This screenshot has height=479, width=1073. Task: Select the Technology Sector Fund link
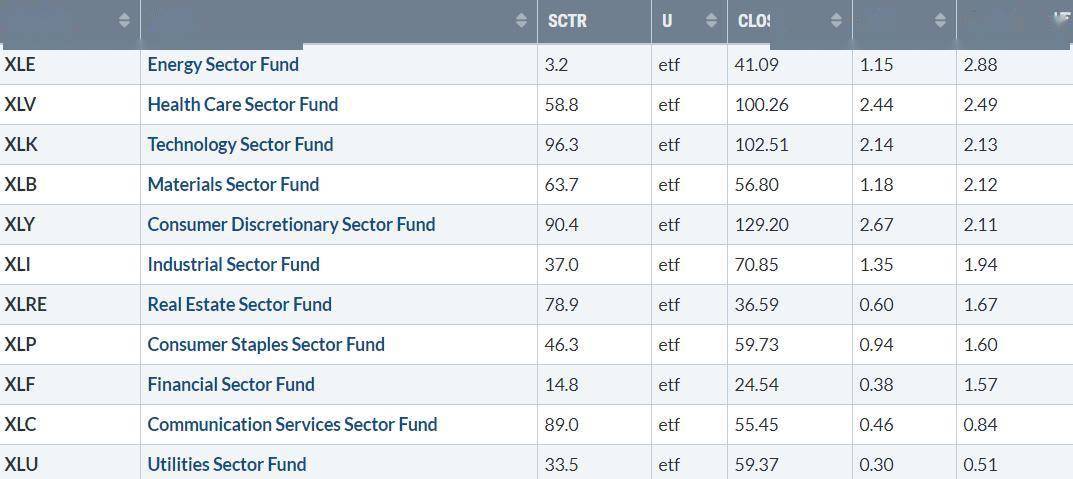point(240,144)
